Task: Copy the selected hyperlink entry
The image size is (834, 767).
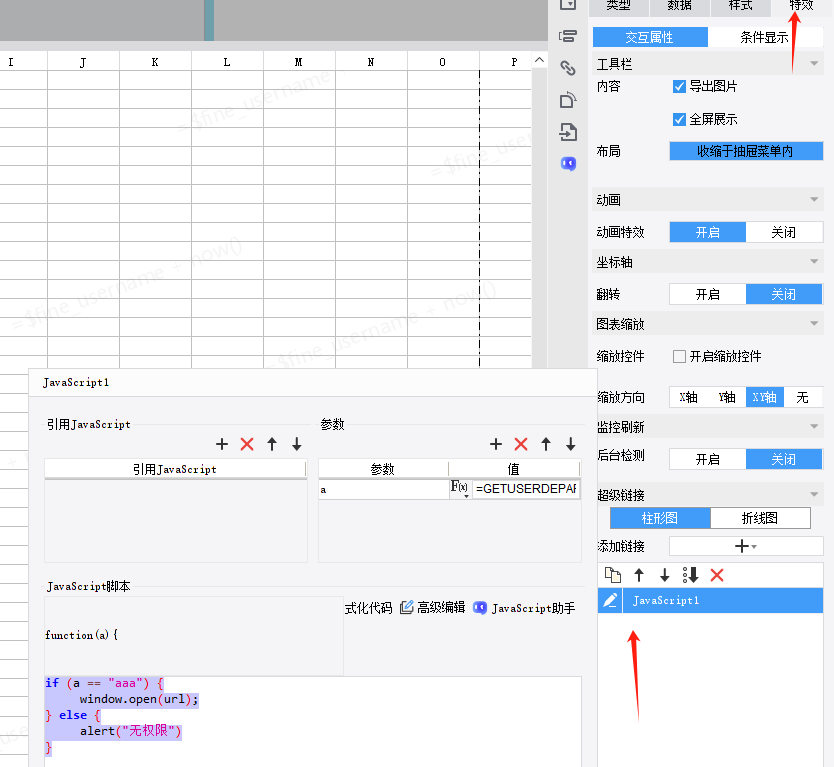Action: click(x=613, y=575)
